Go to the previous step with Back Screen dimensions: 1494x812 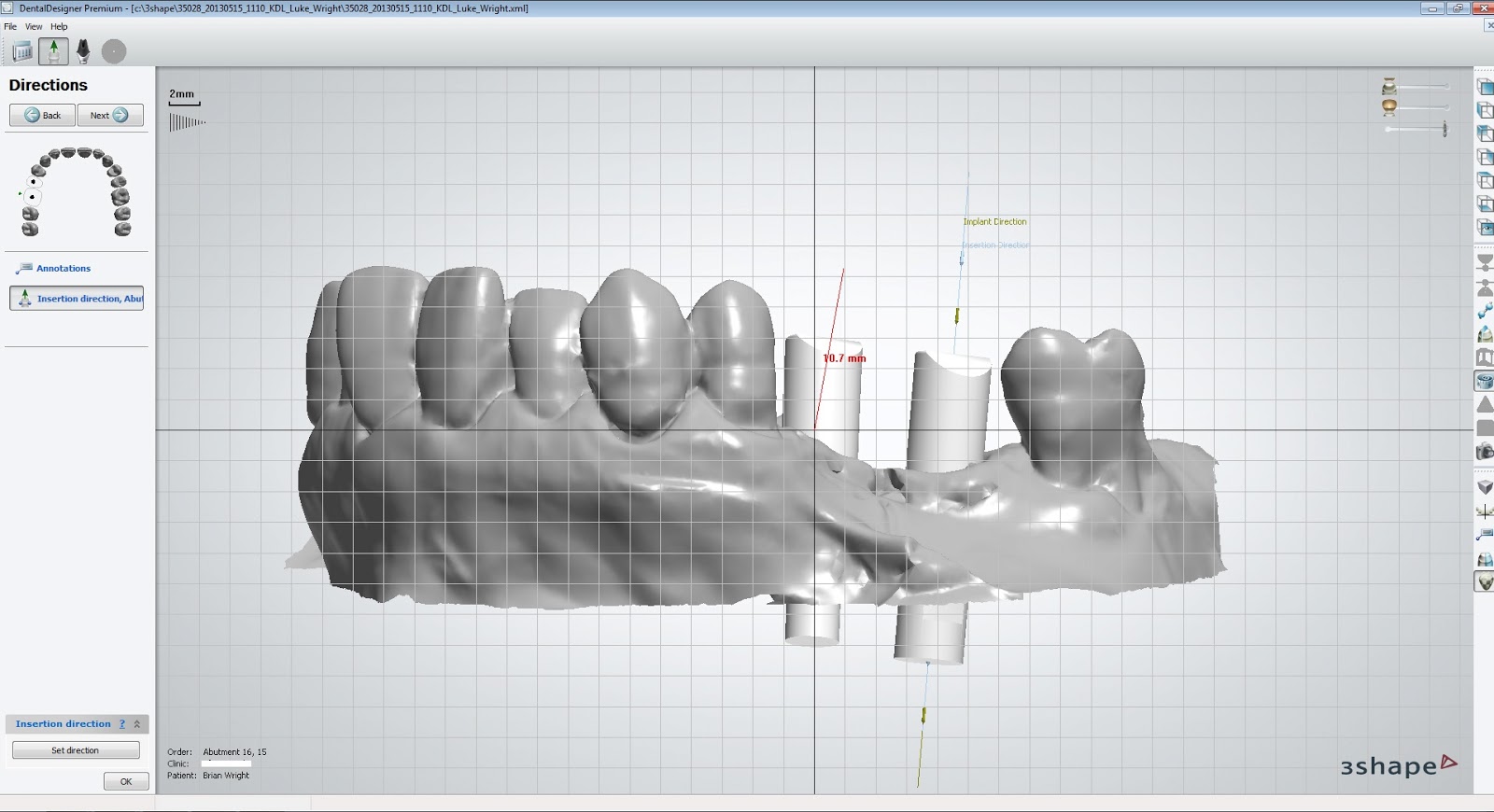coord(43,115)
